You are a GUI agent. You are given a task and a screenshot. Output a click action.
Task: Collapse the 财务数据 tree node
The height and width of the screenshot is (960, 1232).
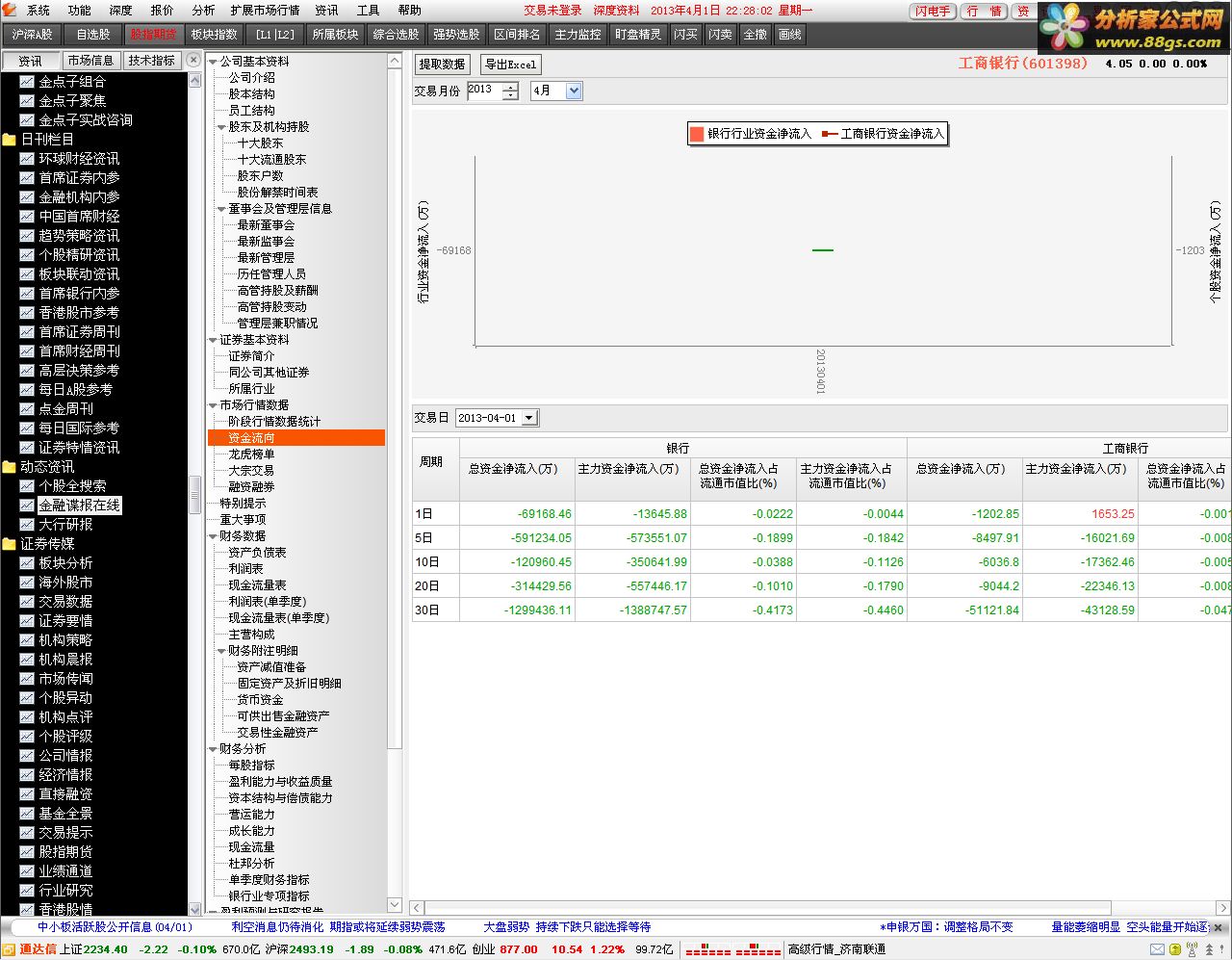[213, 536]
